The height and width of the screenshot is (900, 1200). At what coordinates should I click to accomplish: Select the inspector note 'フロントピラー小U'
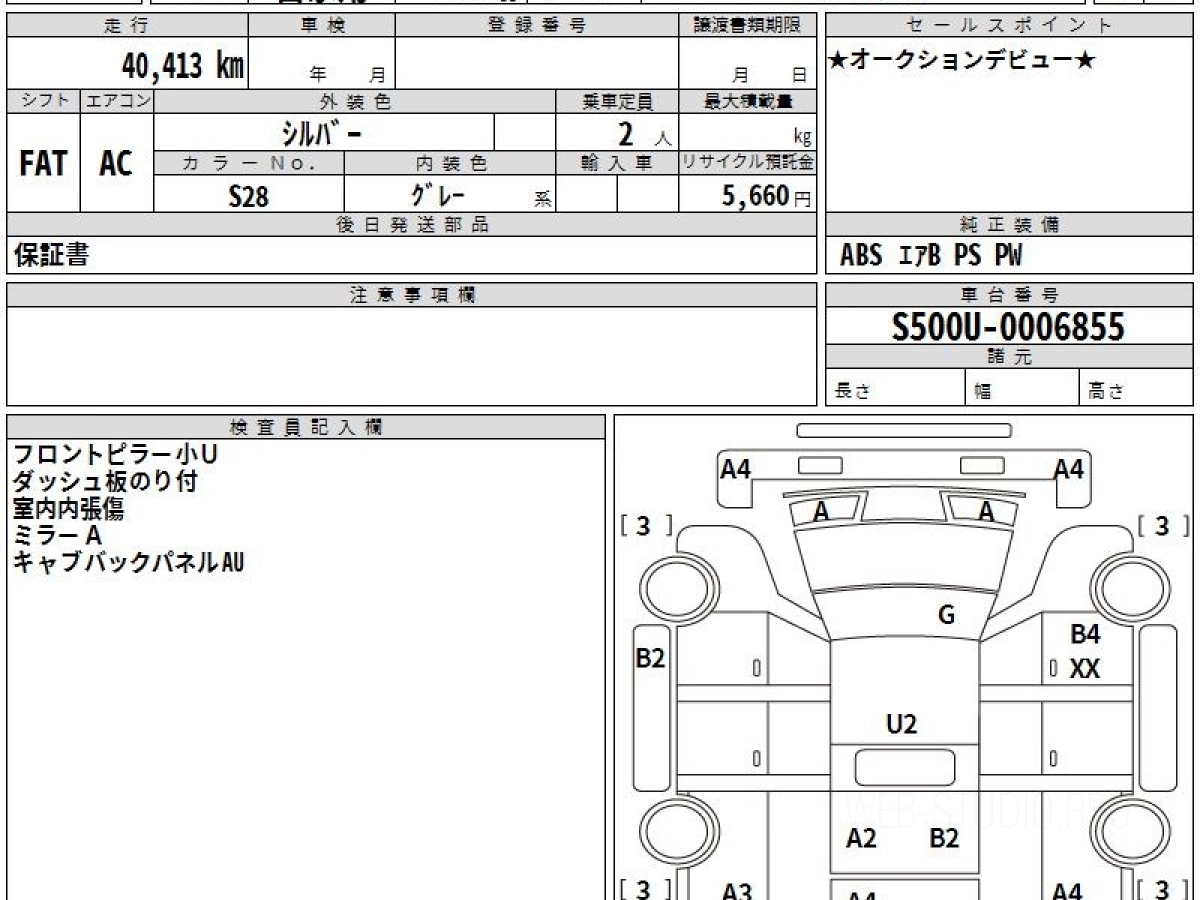115,454
